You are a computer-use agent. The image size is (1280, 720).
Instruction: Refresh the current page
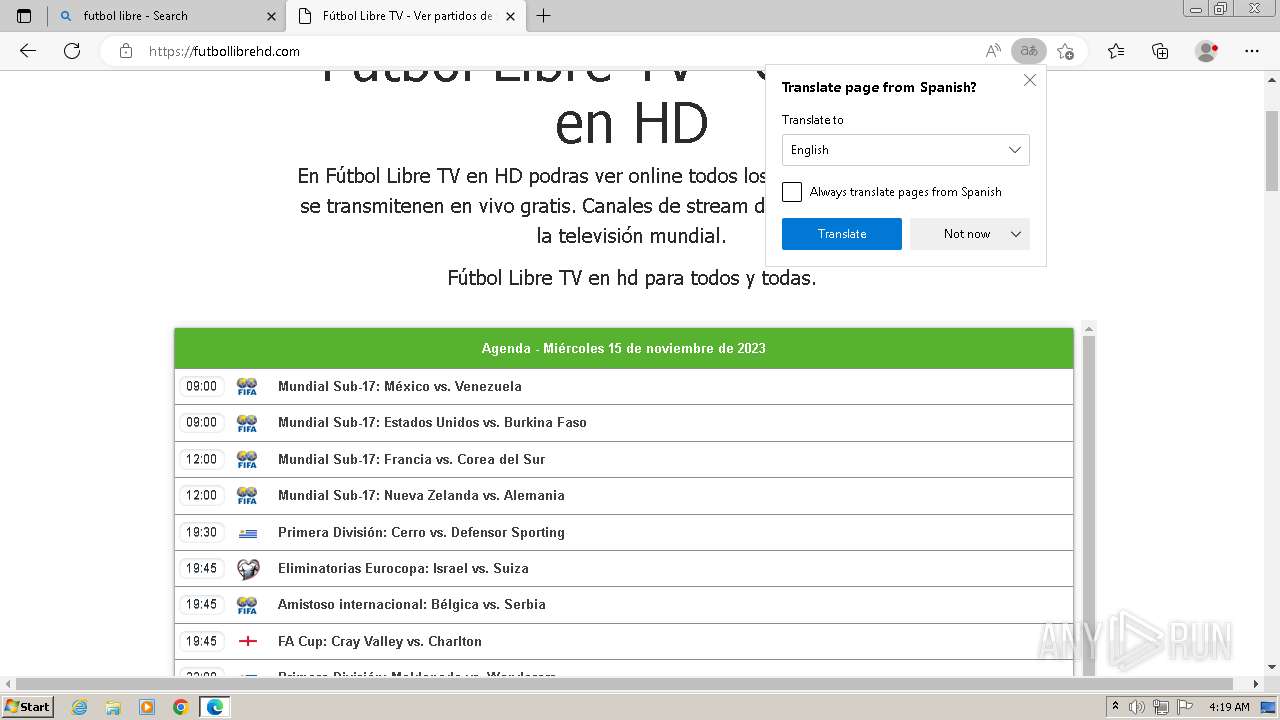point(72,51)
